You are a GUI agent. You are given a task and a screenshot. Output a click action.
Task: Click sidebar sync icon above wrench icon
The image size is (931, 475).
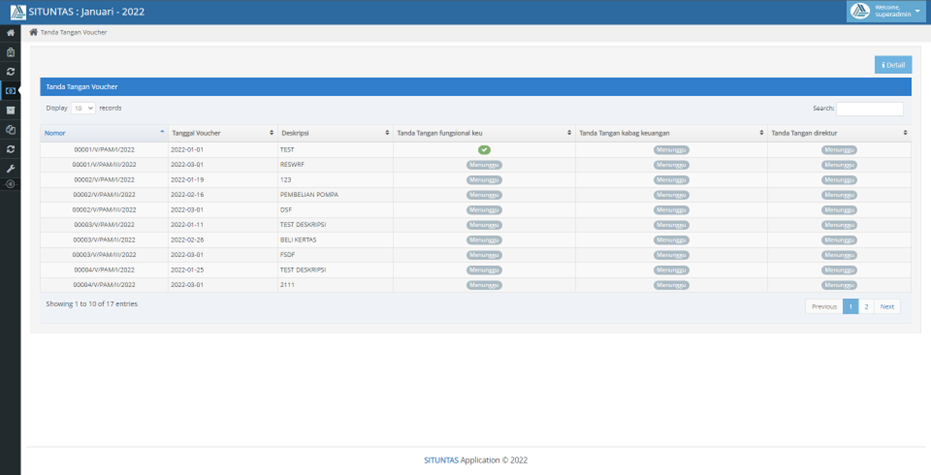coord(10,149)
